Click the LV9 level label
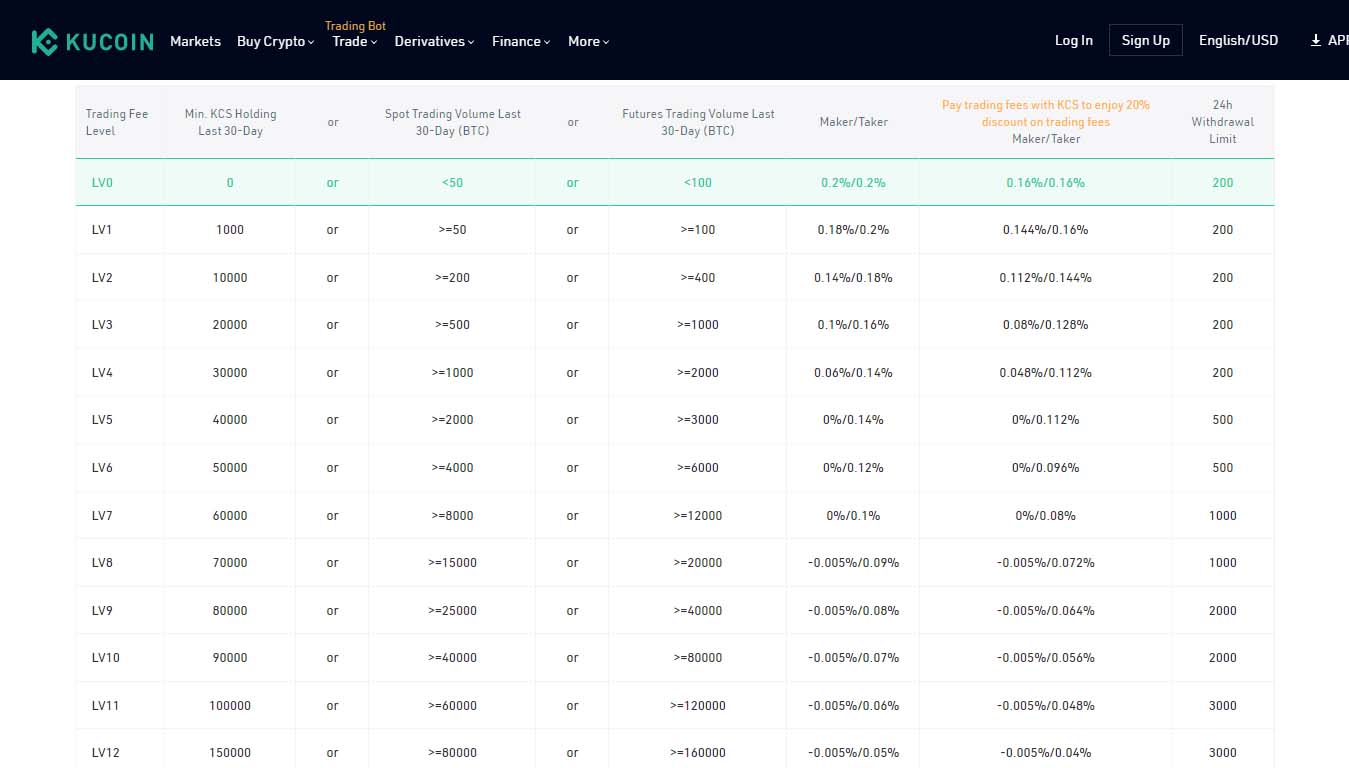Screen dimensions: 1349x768 tap(101, 611)
